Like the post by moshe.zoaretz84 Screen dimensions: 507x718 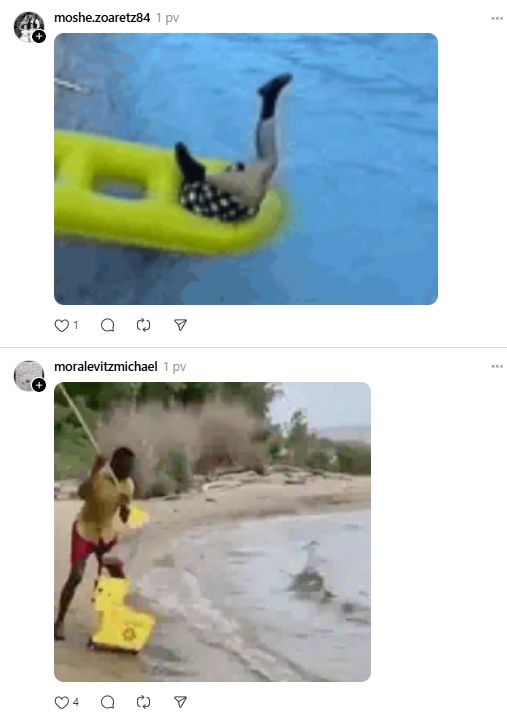pos(61,325)
